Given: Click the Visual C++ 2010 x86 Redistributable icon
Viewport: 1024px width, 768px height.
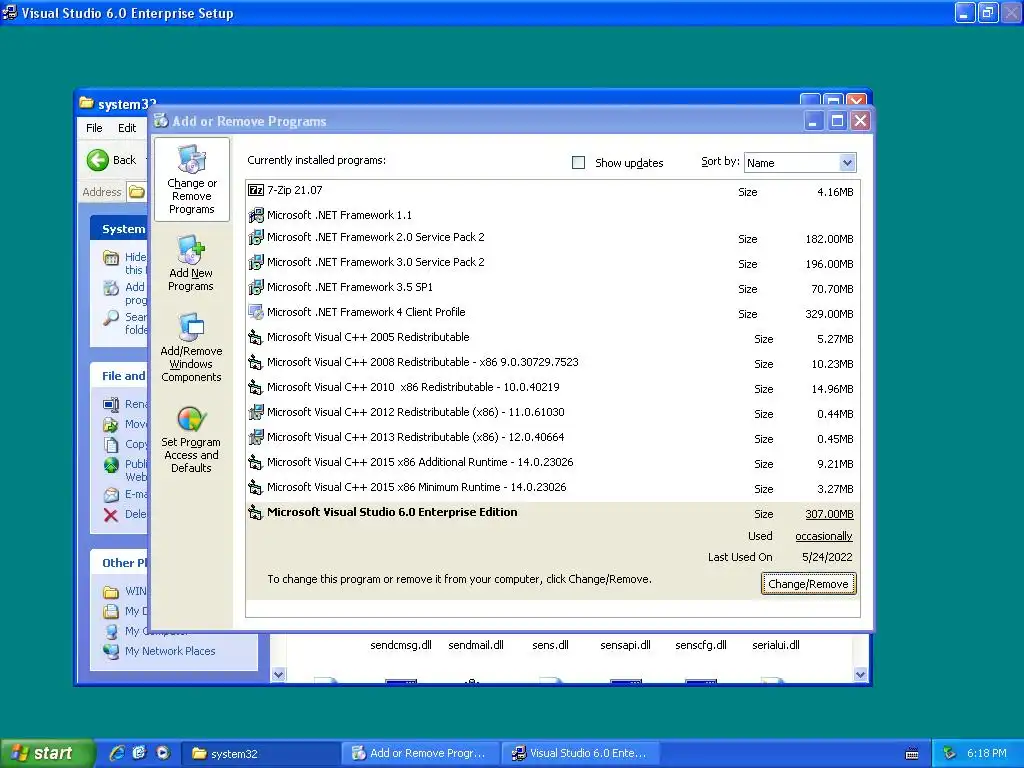Looking at the screenshot, I should tap(256, 387).
